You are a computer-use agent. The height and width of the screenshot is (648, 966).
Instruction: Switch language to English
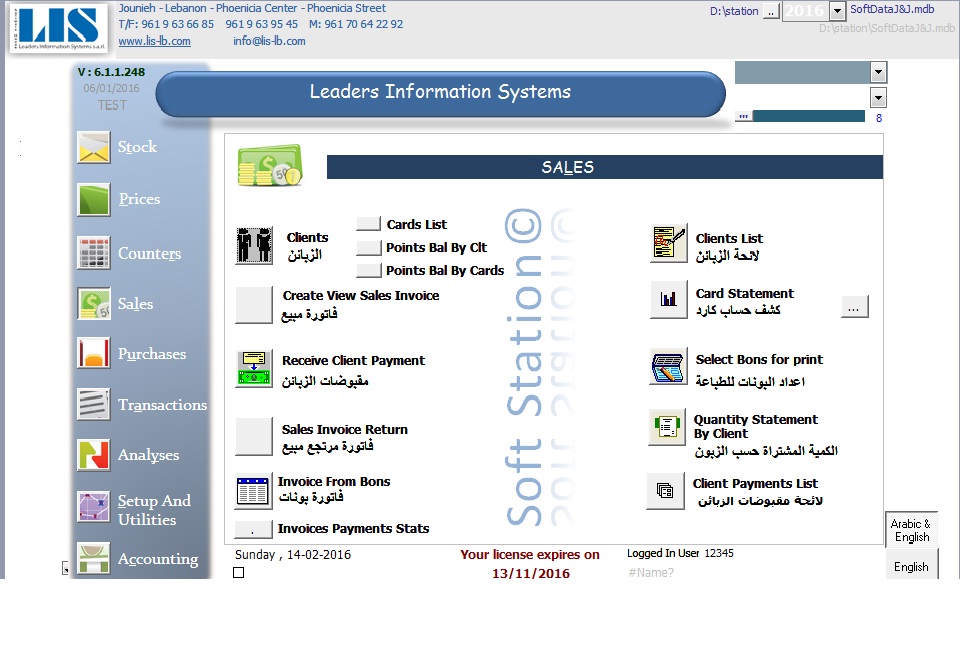[x=911, y=566]
